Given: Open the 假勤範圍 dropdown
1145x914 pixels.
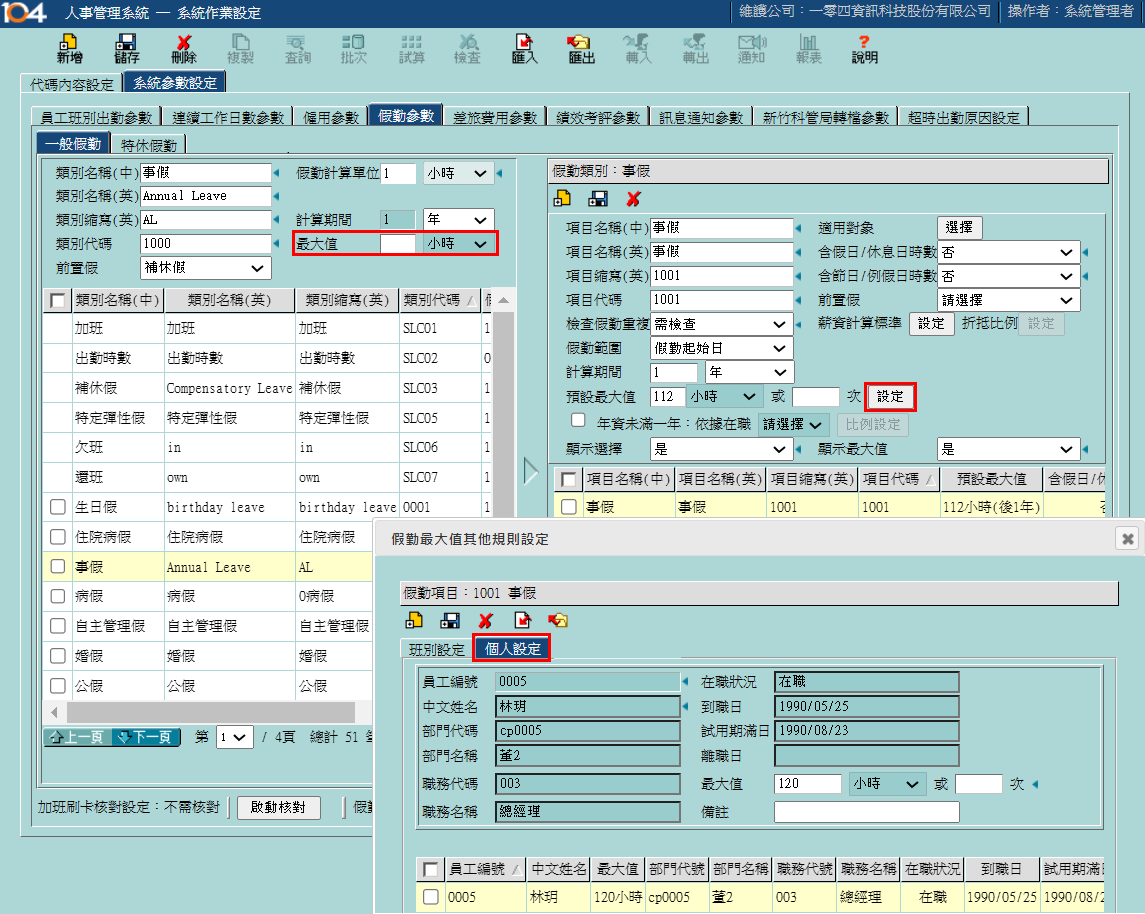Looking at the screenshot, I should (x=722, y=348).
